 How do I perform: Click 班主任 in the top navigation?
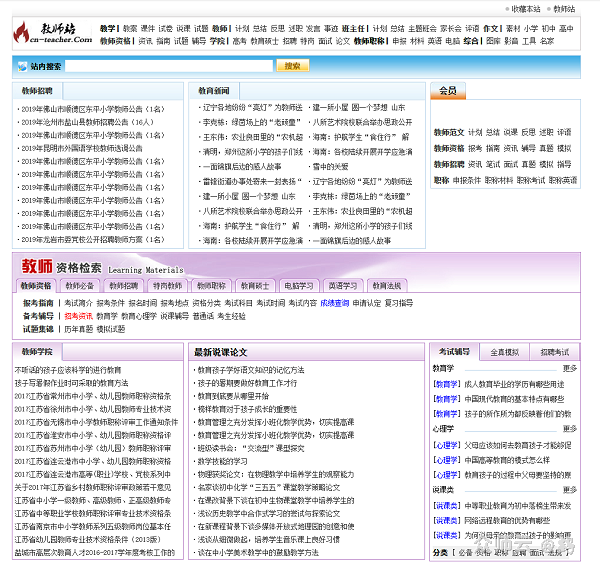354,29
